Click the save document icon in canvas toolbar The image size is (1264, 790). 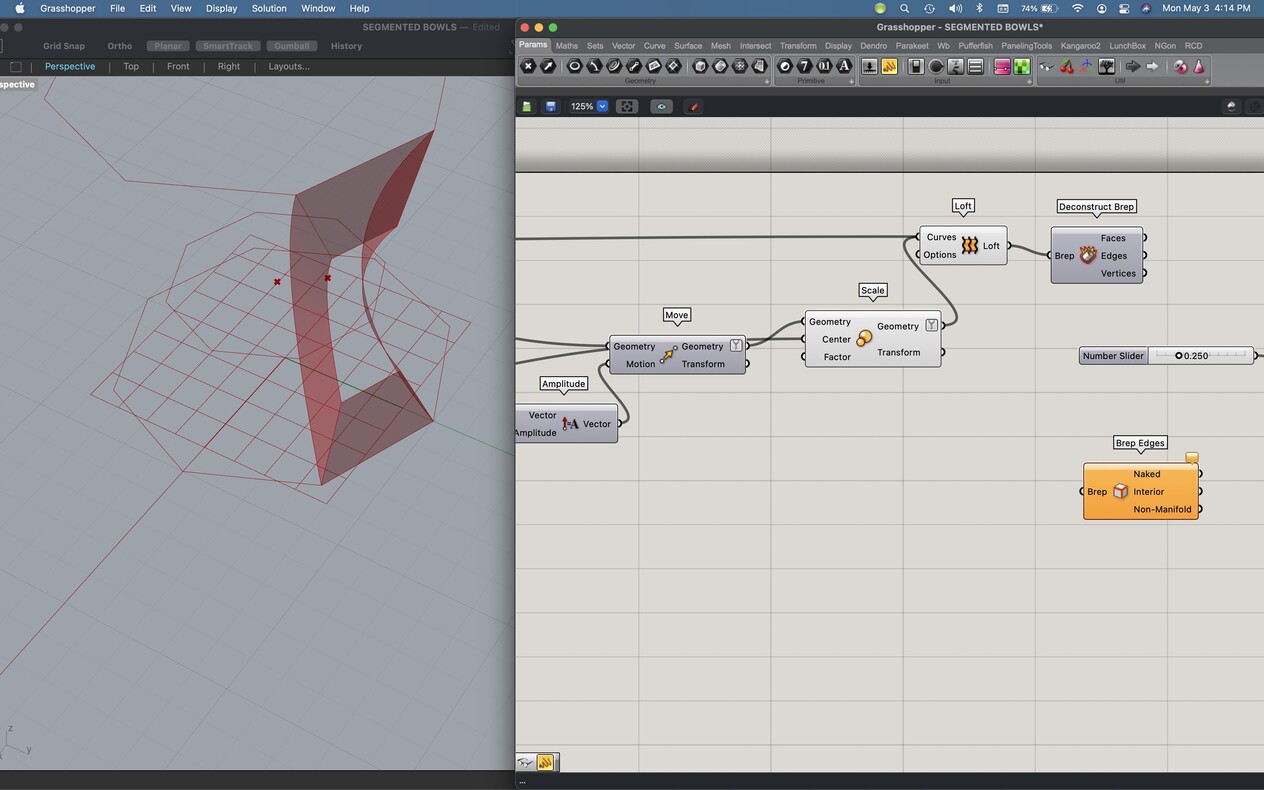point(550,106)
